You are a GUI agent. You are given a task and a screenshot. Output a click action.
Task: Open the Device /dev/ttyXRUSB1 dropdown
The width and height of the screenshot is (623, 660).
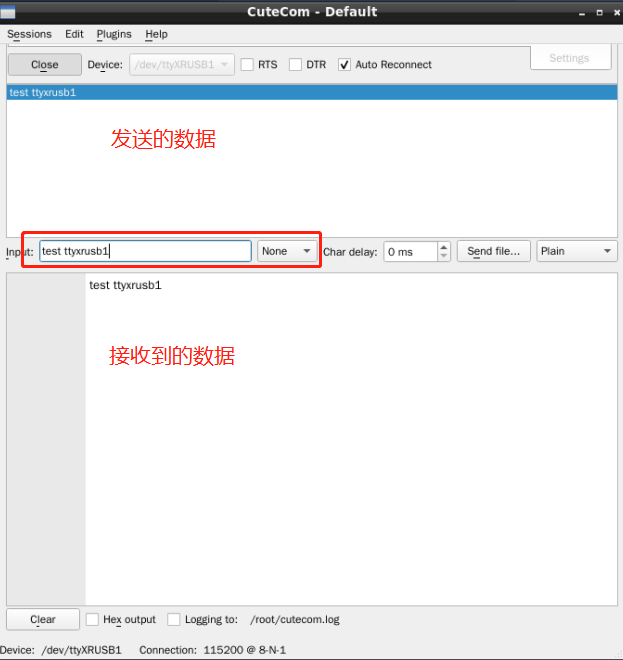(x=181, y=65)
